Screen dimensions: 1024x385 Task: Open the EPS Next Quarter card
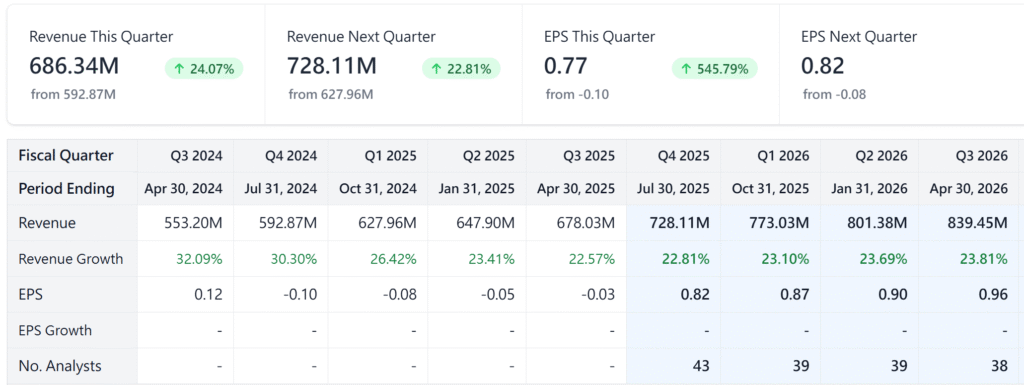[901, 64]
